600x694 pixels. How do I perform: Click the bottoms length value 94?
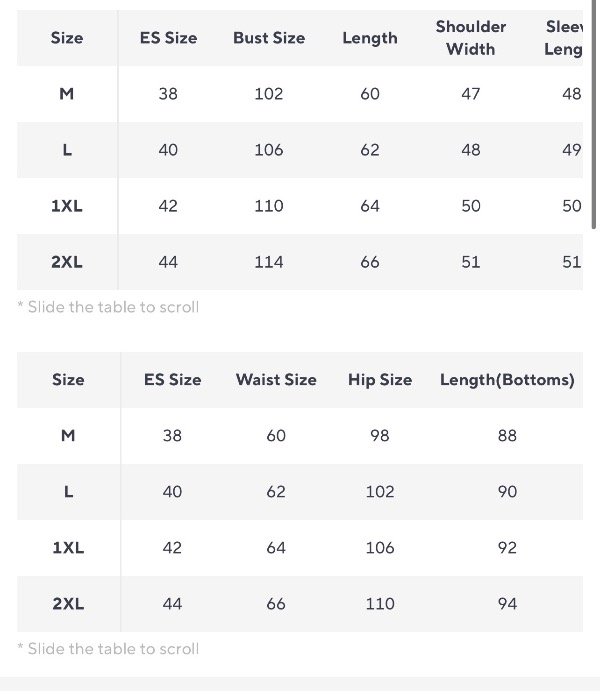point(507,604)
